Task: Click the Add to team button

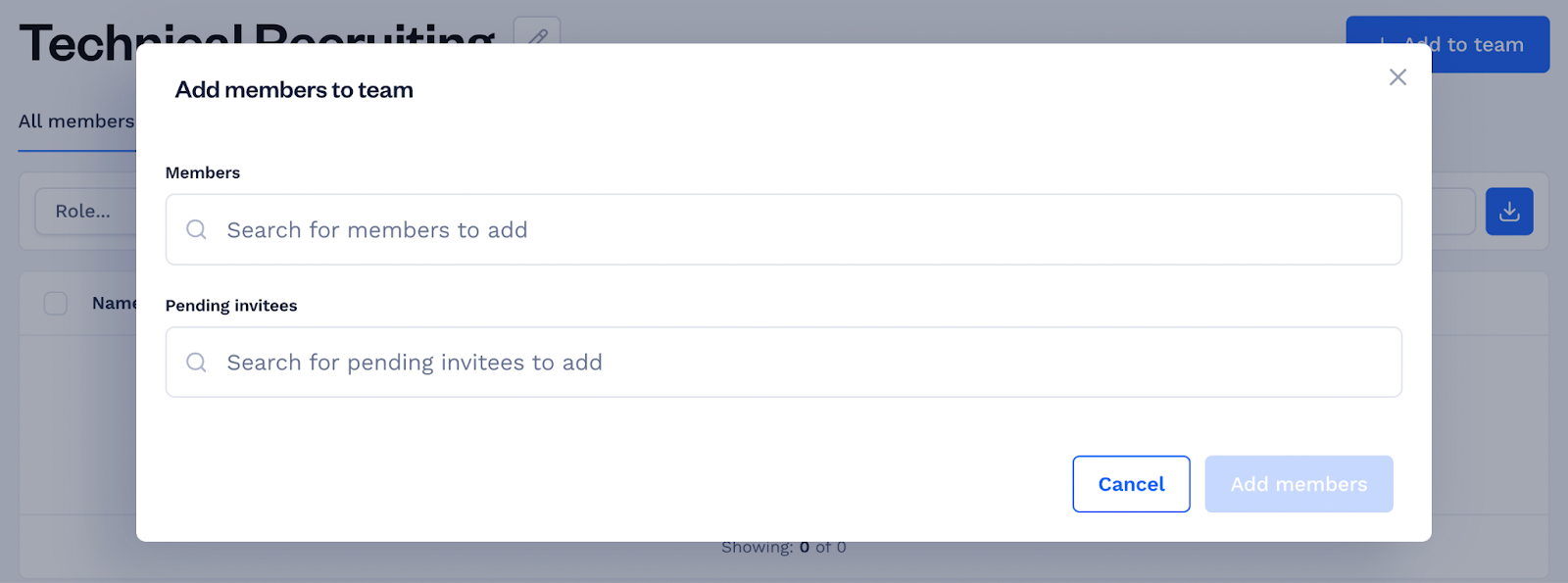Action: coord(1491,44)
